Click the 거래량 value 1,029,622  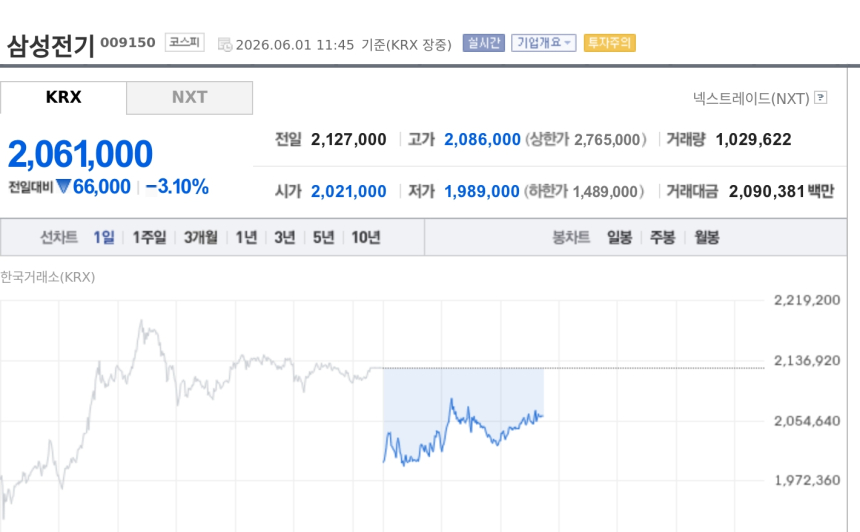pyautogui.click(x=754, y=140)
